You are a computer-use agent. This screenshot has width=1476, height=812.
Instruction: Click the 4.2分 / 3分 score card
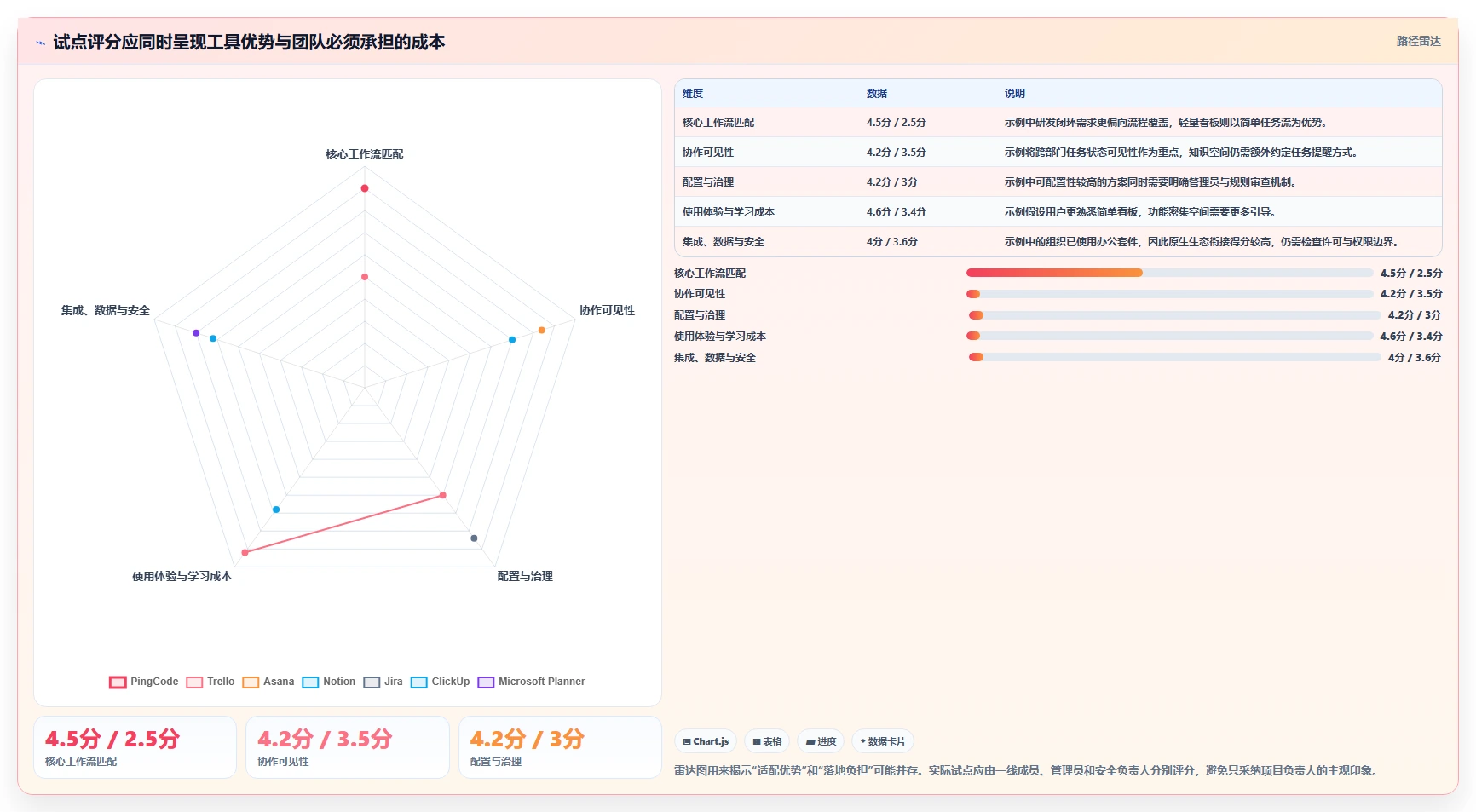(560, 747)
